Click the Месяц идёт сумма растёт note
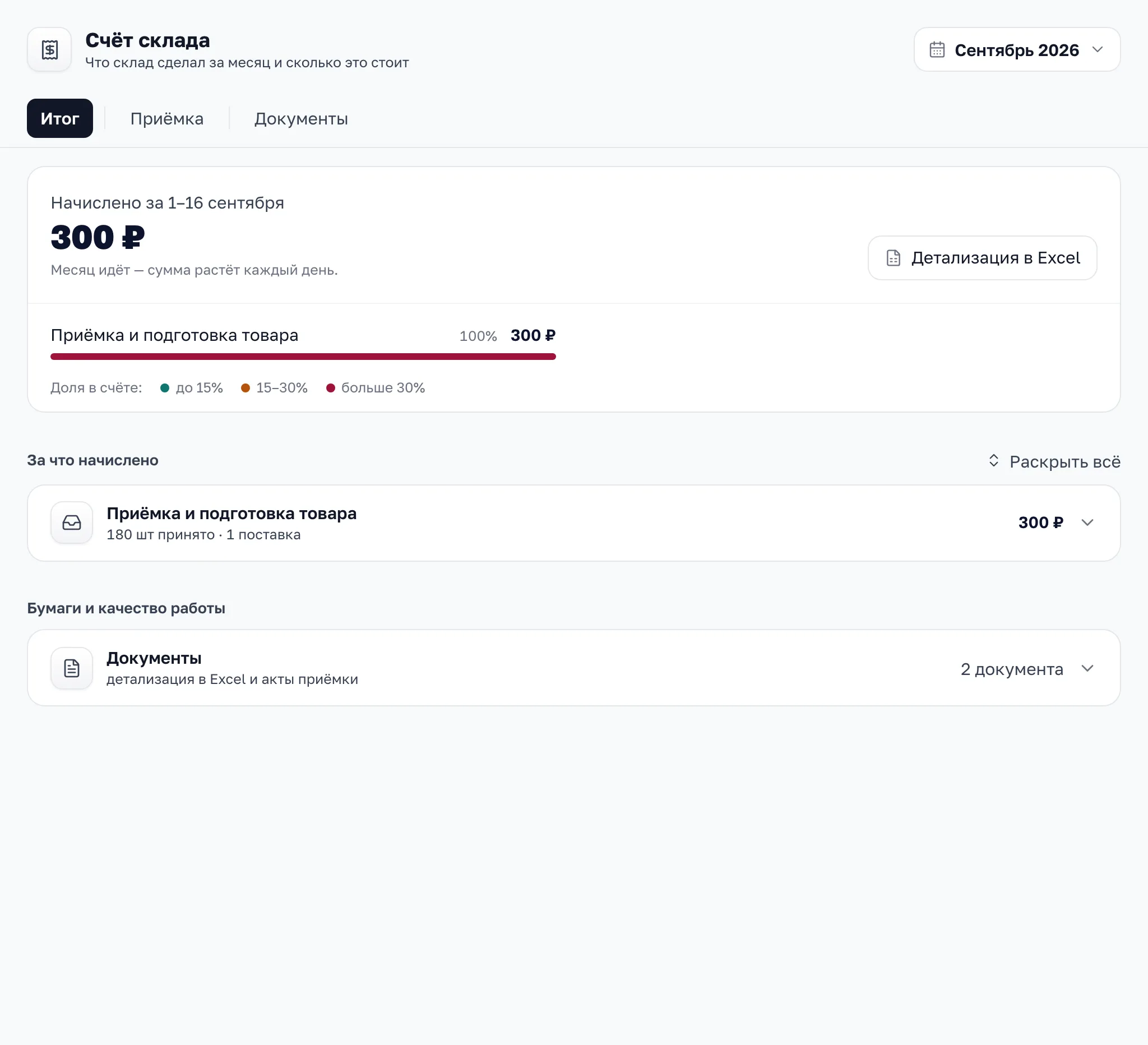Image resolution: width=1148 pixels, height=1045 pixels. tap(194, 270)
